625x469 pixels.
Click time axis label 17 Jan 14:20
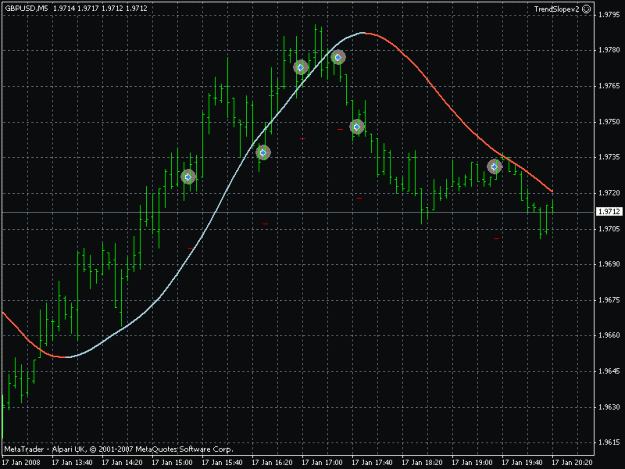click(122, 463)
